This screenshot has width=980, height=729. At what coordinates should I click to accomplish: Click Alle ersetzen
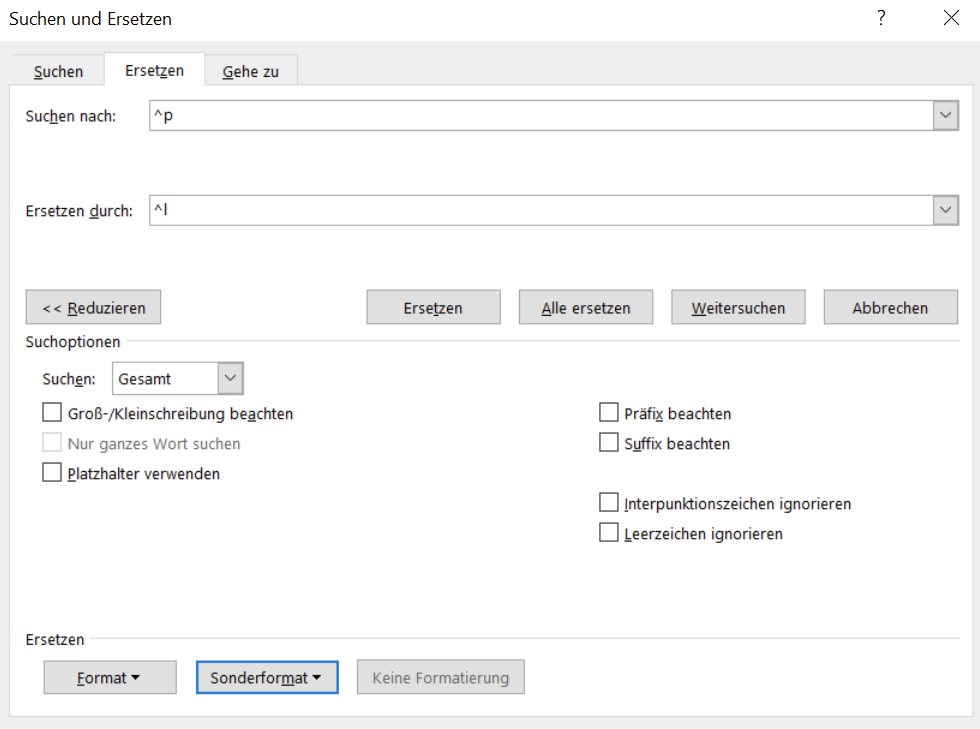click(586, 308)
